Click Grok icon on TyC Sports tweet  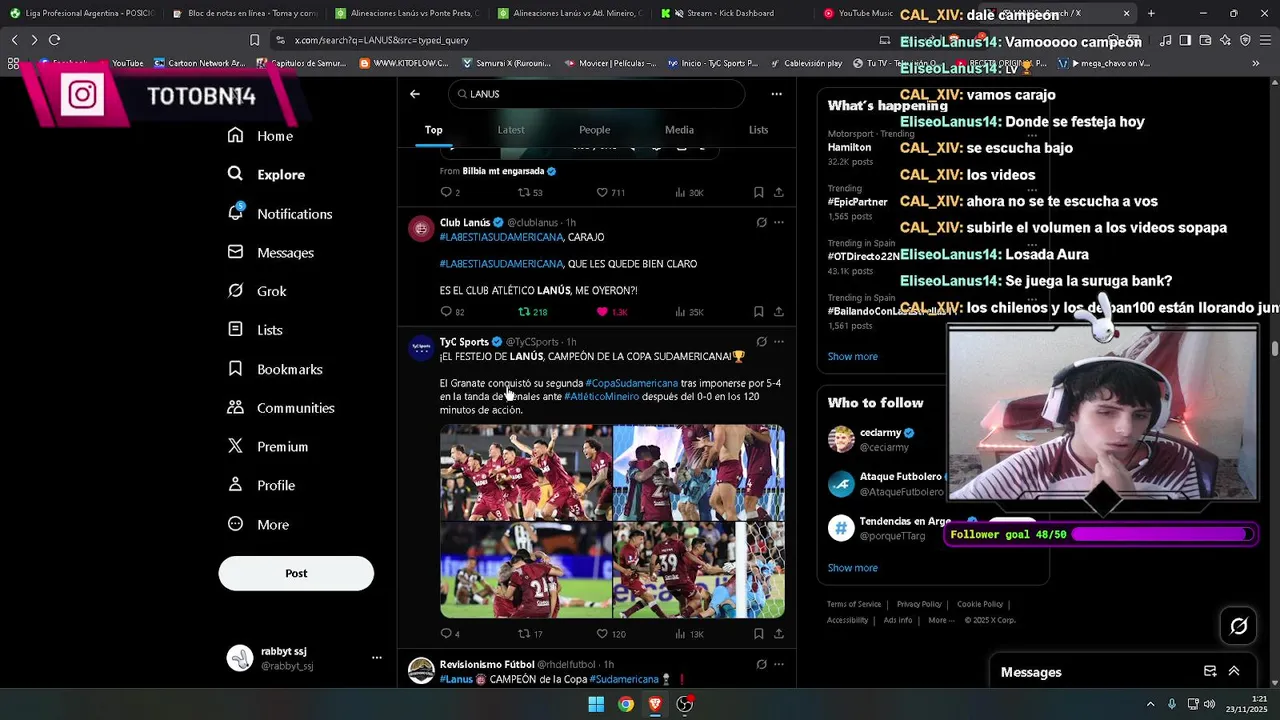tap(761, 342)
